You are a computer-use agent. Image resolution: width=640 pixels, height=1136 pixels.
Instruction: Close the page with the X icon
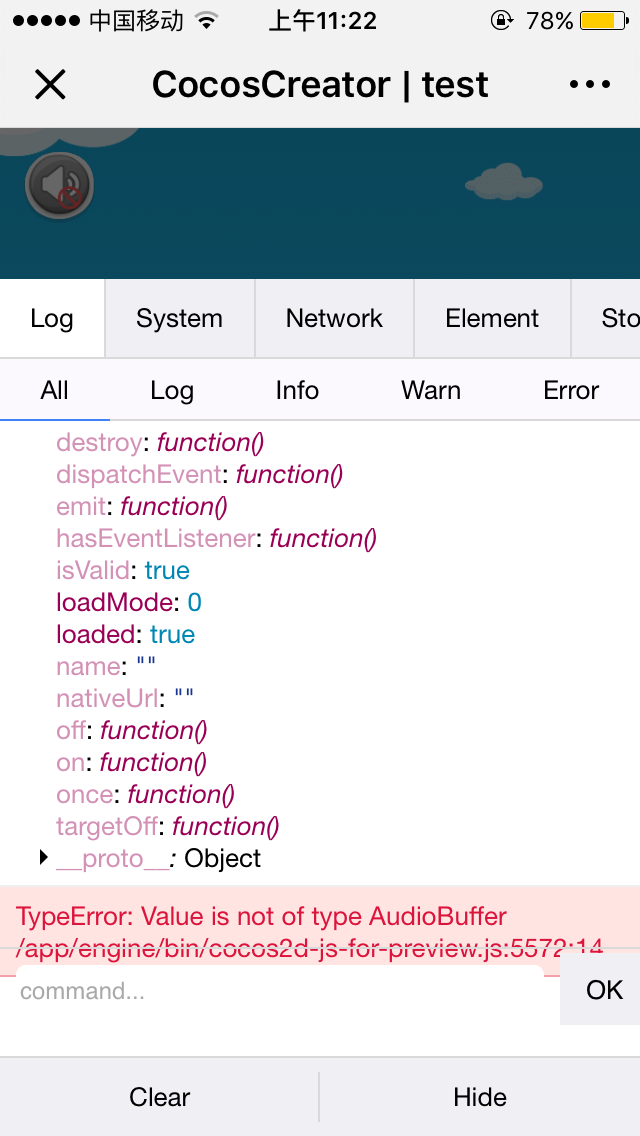[x=50, y=85]
